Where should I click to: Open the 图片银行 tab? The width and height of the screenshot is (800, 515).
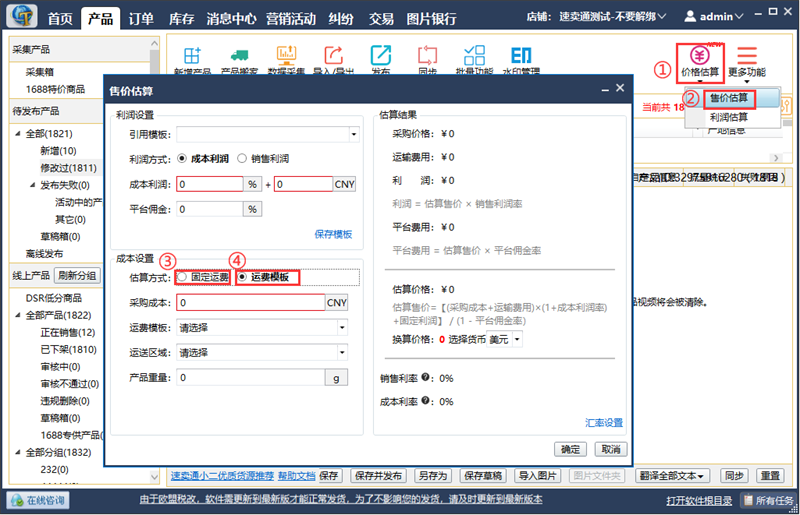431,19
